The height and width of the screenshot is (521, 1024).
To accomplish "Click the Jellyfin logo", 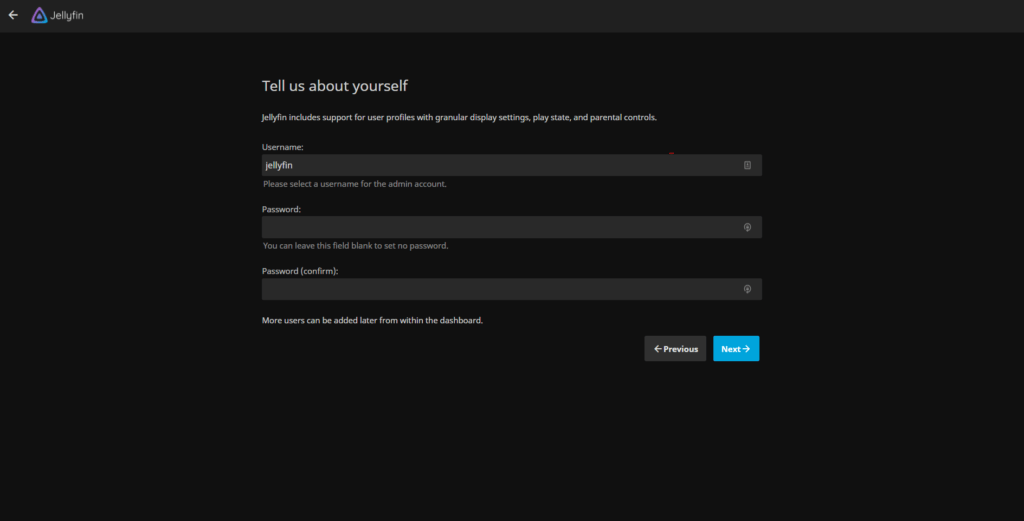I will (x=57, y=15).
